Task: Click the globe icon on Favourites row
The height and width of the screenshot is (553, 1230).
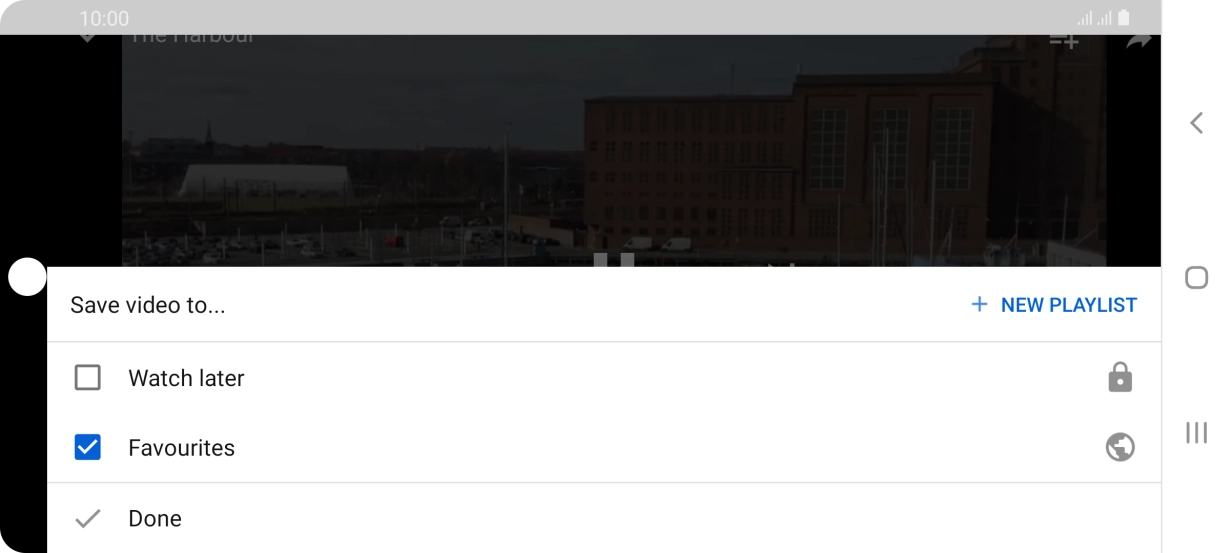Action: [1120, 448]
